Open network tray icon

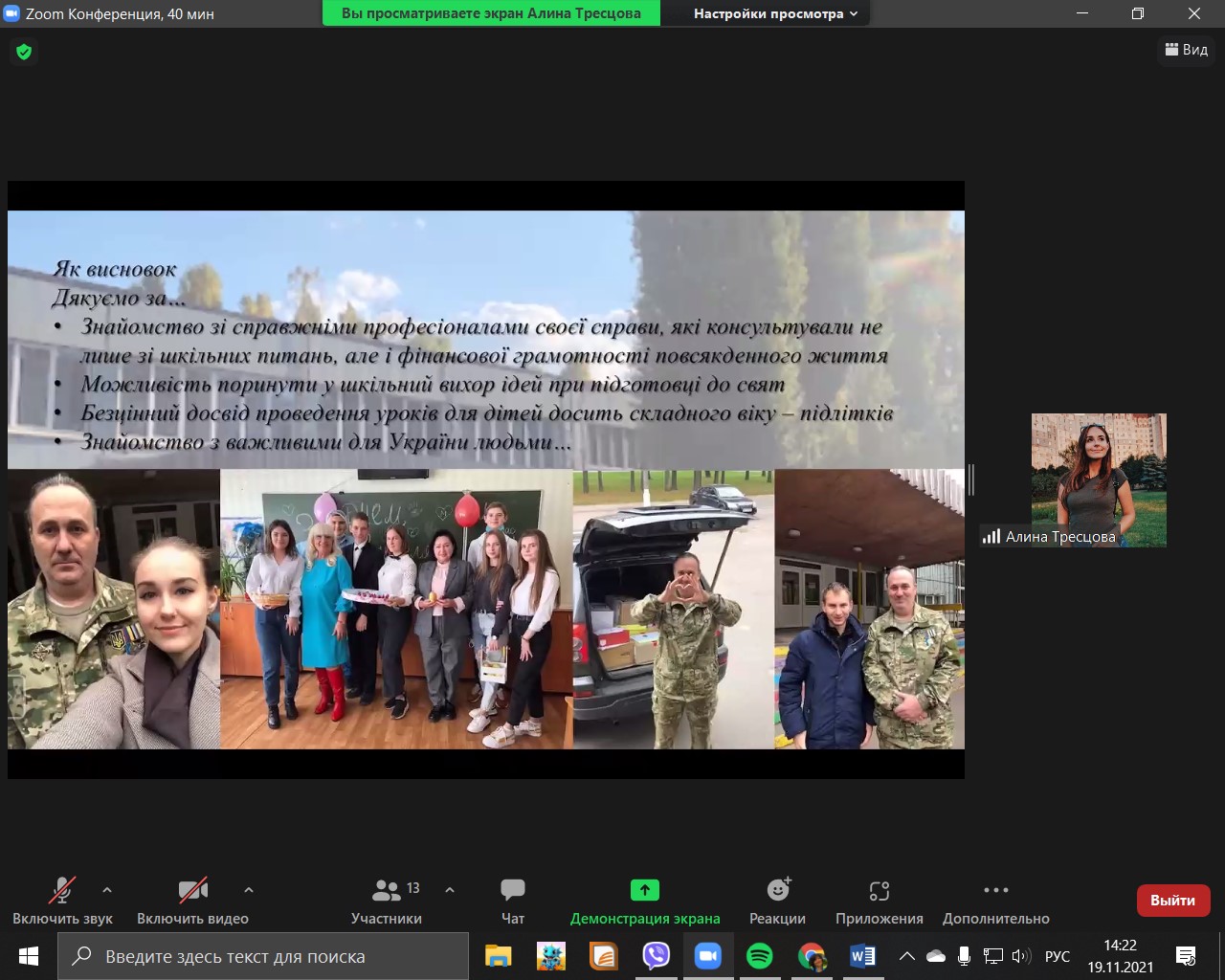(993, 956)
